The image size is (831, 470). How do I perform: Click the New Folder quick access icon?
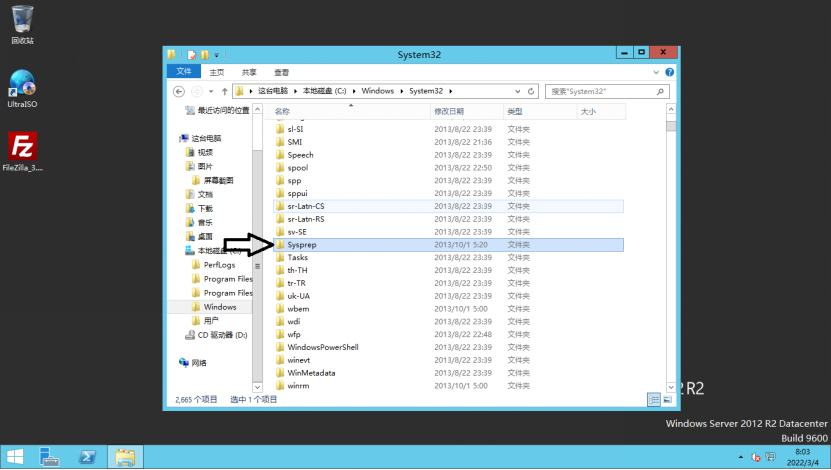[205, 55]
